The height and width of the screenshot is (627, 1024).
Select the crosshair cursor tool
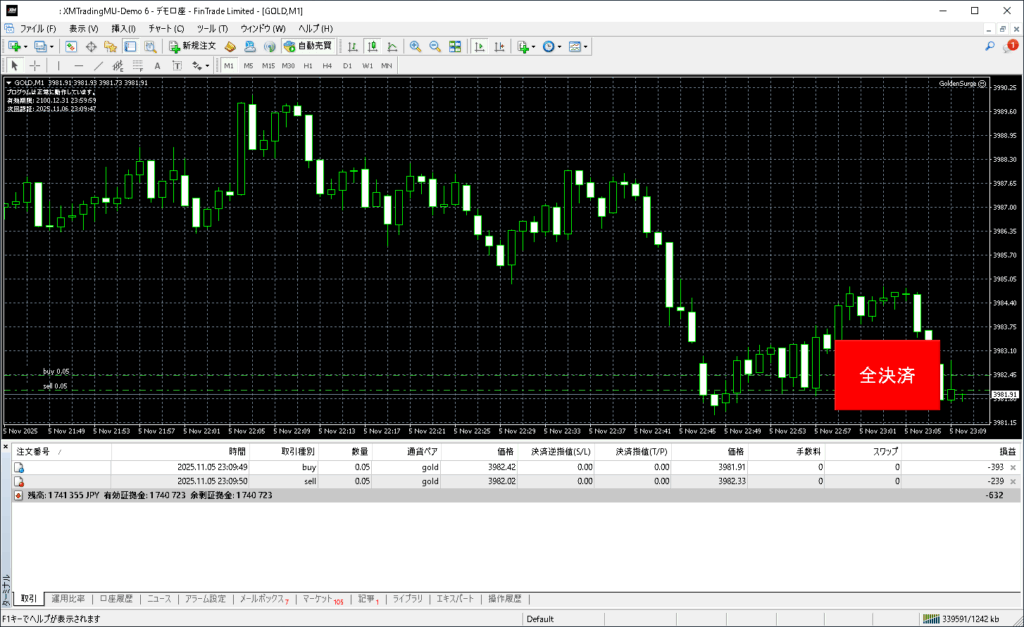[35, 65]
